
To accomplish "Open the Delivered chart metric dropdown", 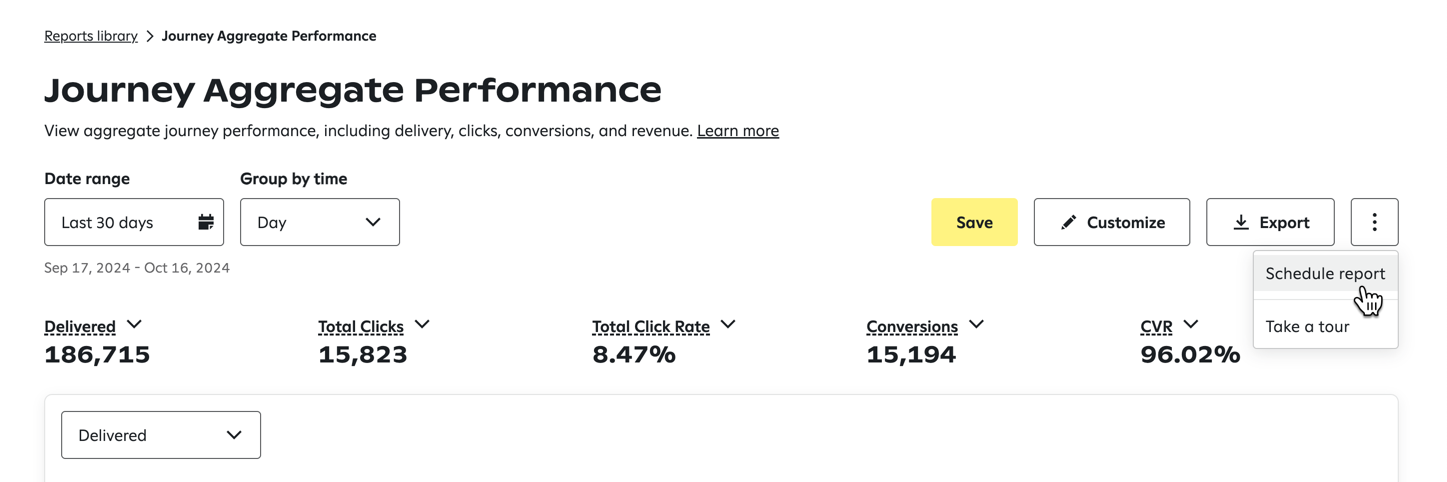I will pos(161,435).
